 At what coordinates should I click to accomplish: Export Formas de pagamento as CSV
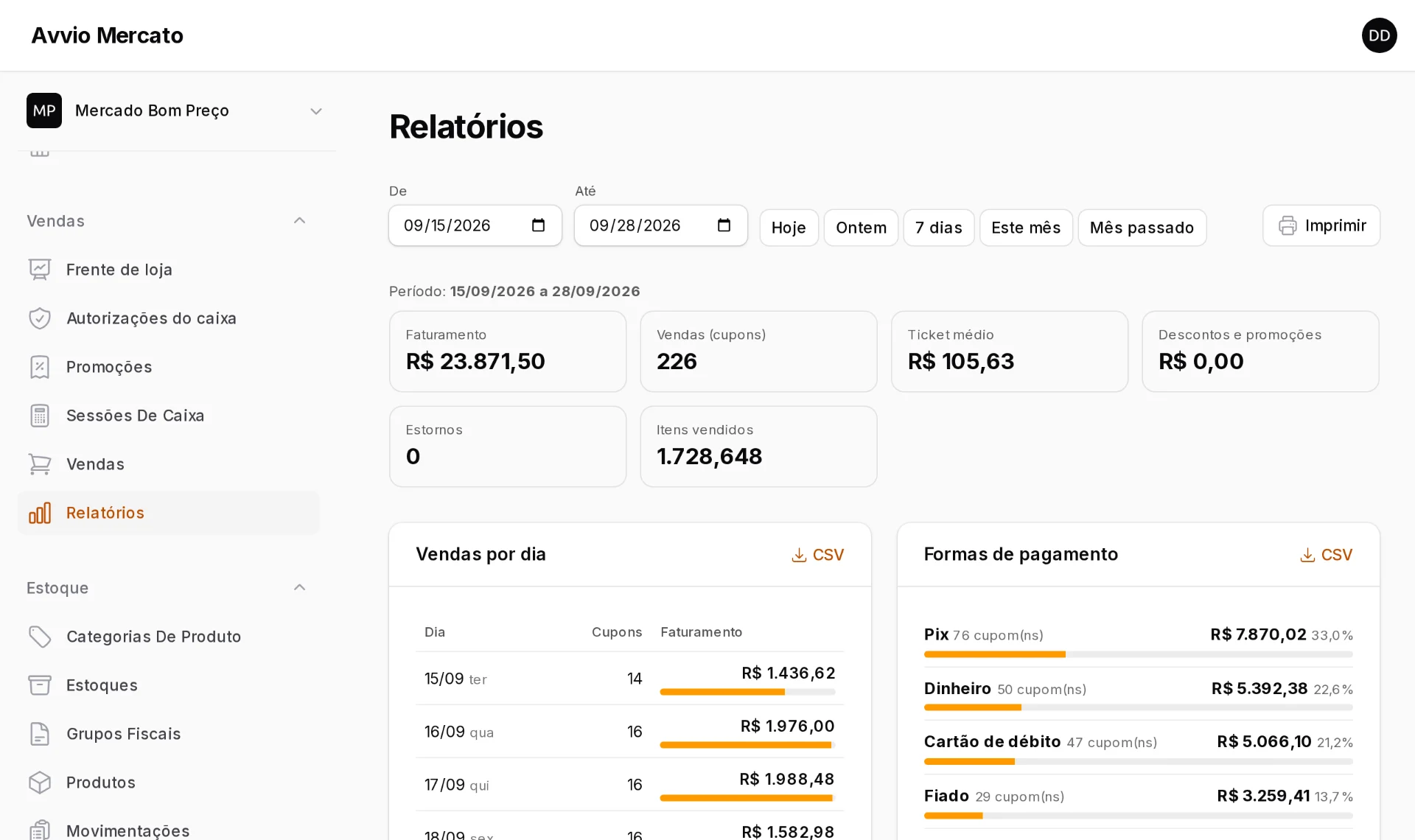(x=1326, y=555)
